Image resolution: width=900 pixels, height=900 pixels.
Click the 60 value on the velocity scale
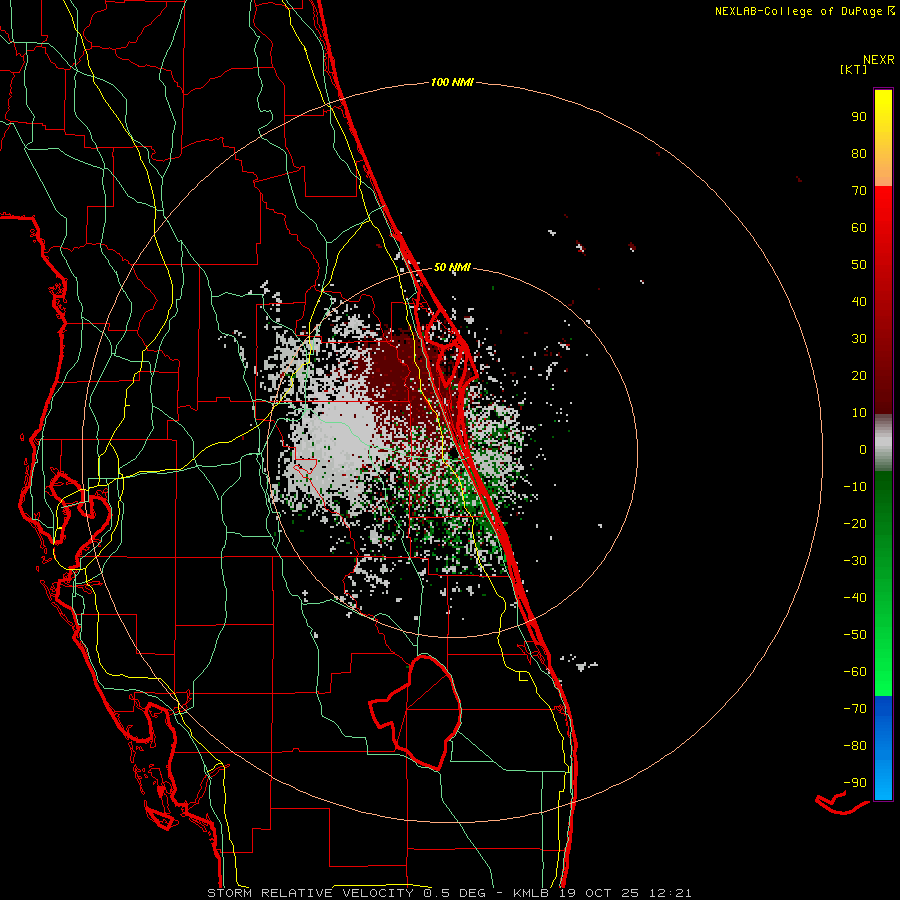tap(859, 228)
